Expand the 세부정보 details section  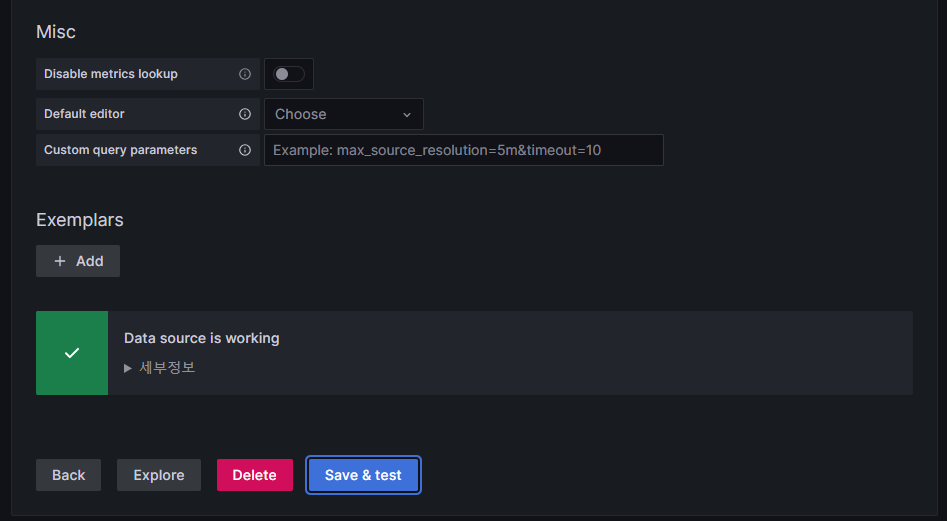(x=160, y=368)
